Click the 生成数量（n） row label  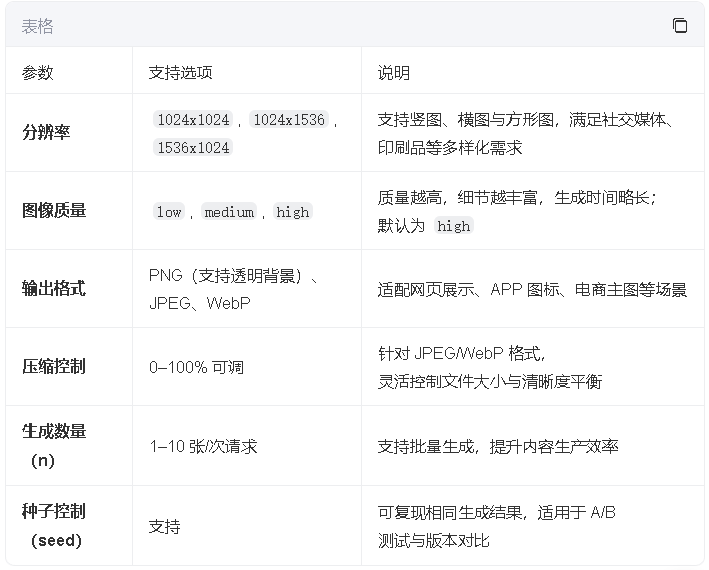click(x=54, y=446)
